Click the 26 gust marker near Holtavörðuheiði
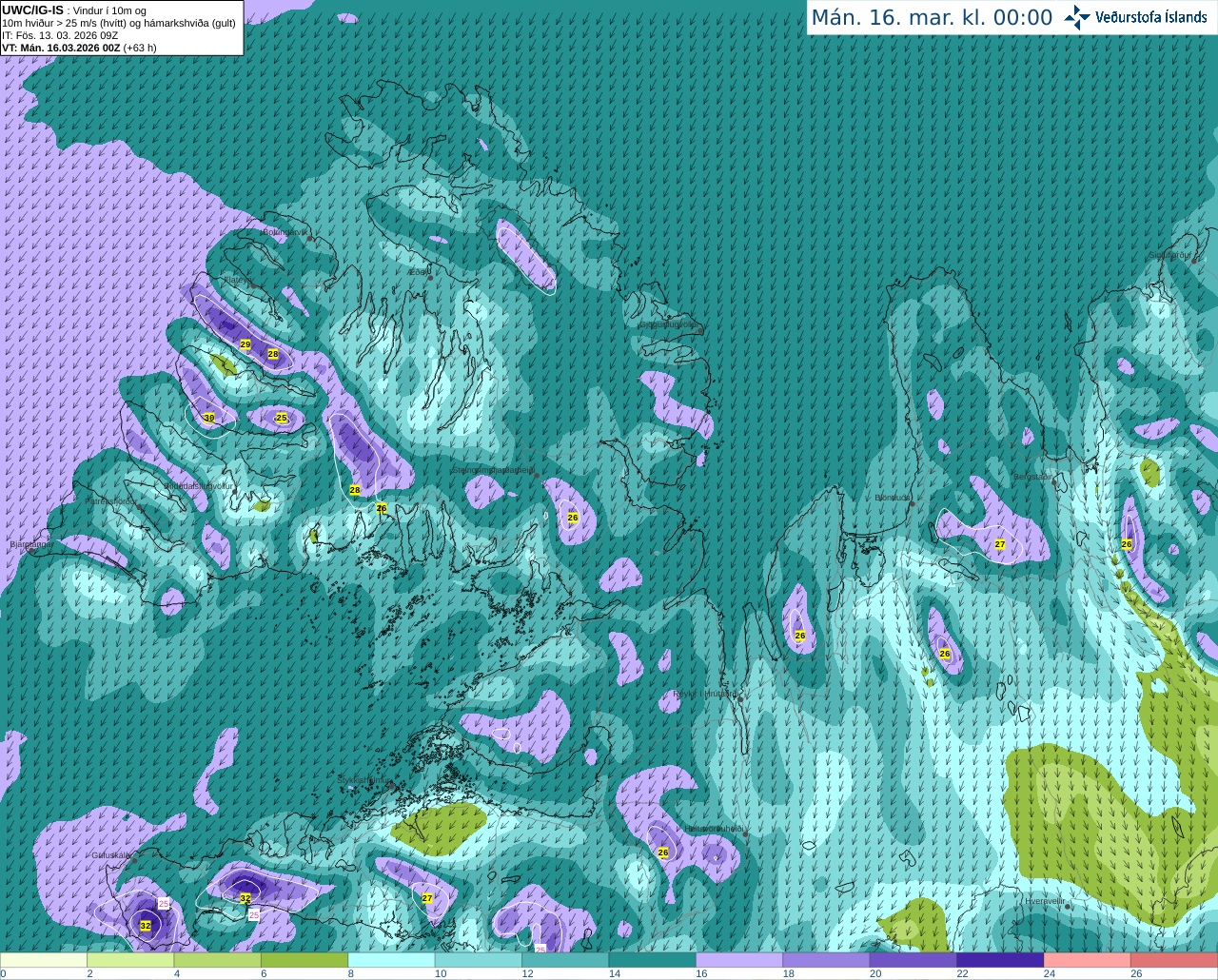The width and height of the screenshot is (1218, 980). (x=663, y=853)
